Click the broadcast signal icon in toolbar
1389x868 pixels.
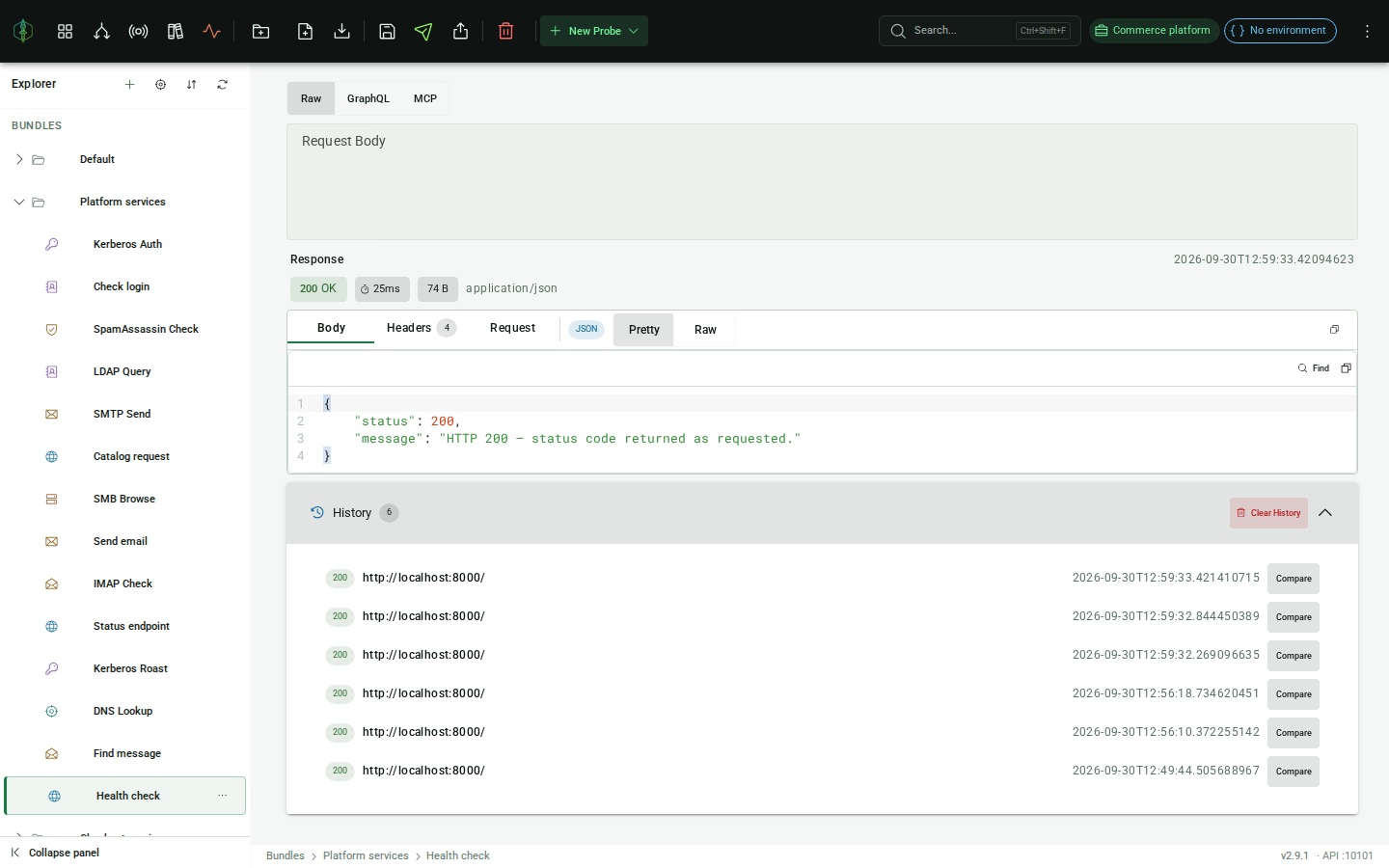(x=138, y=31)
